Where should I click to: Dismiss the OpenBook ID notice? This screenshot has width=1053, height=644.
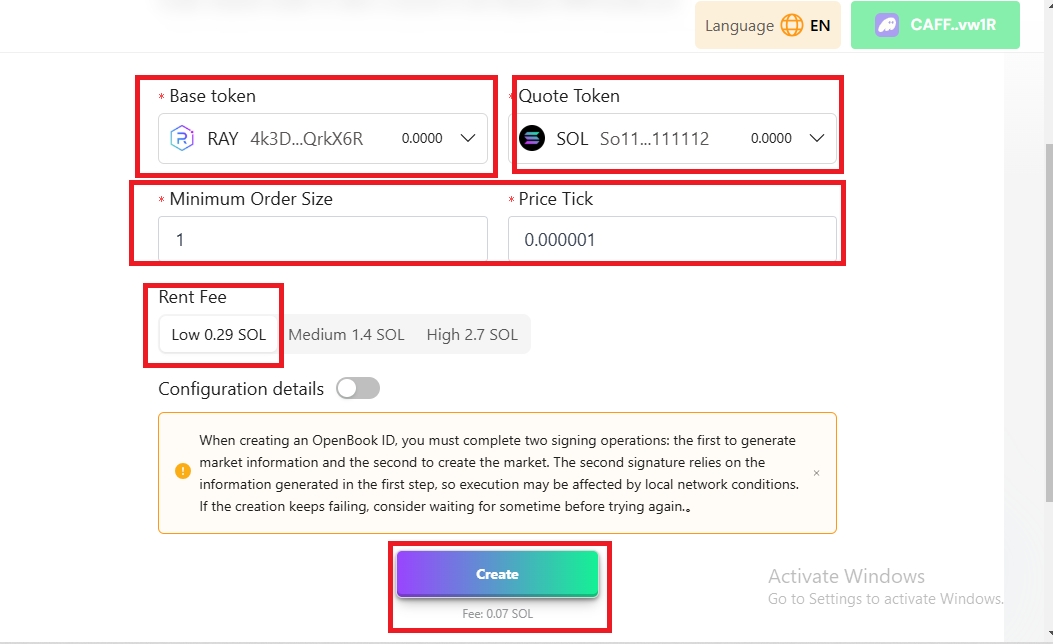click(x=816, y=473)
